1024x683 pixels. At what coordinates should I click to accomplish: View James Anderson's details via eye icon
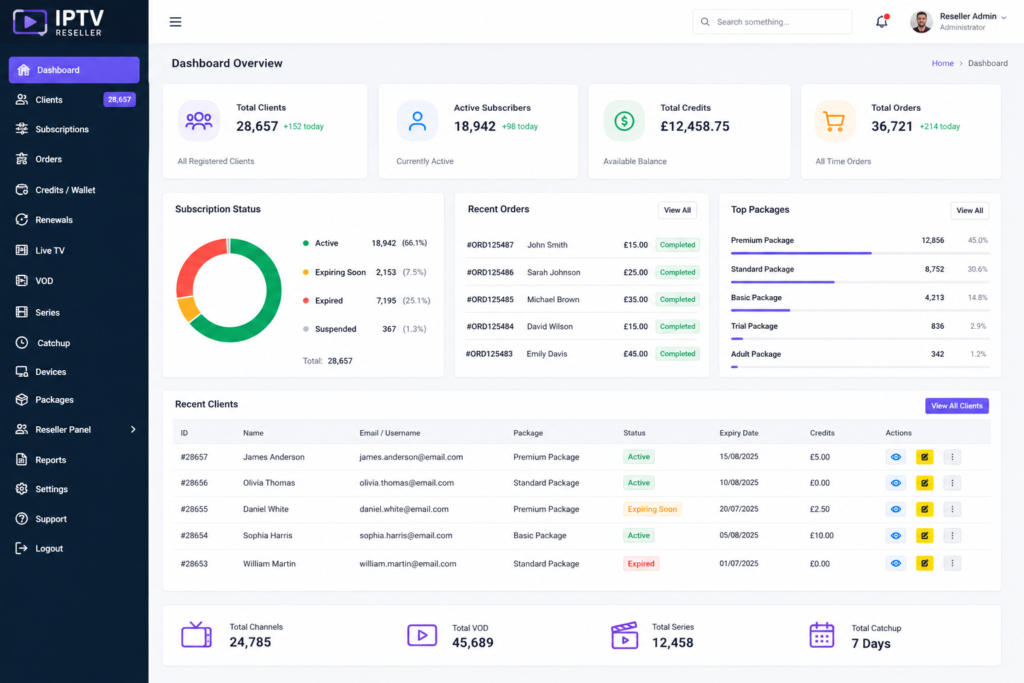pos(895,457)
